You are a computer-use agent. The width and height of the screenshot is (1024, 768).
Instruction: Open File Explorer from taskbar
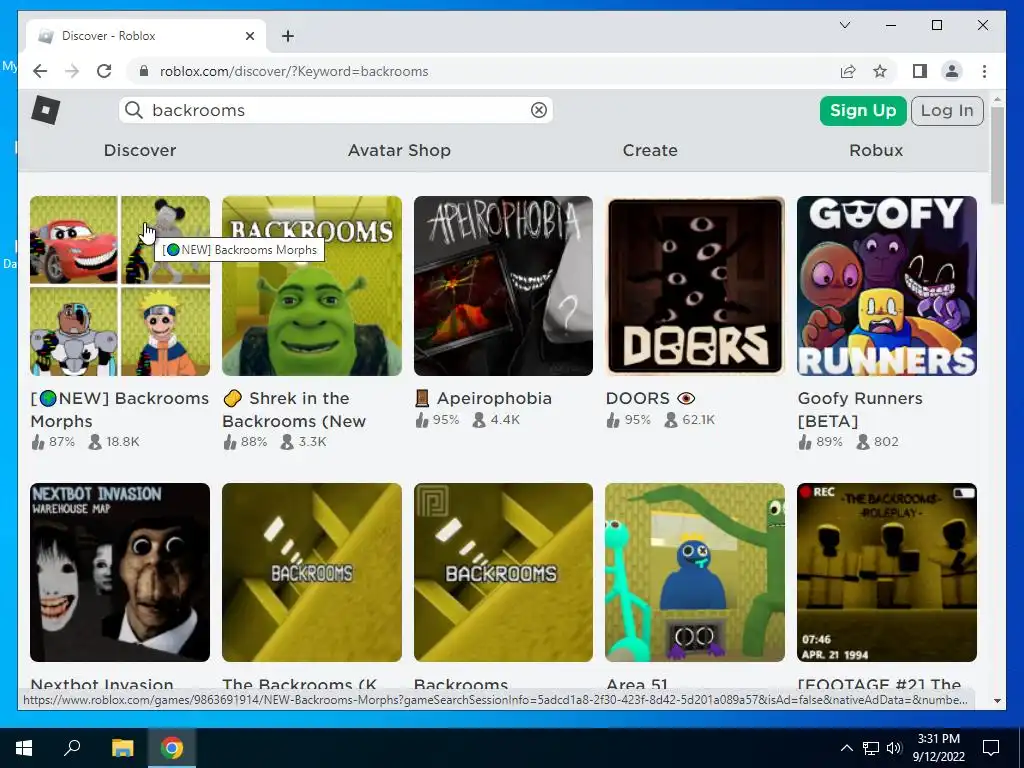(x=122, y=748)
